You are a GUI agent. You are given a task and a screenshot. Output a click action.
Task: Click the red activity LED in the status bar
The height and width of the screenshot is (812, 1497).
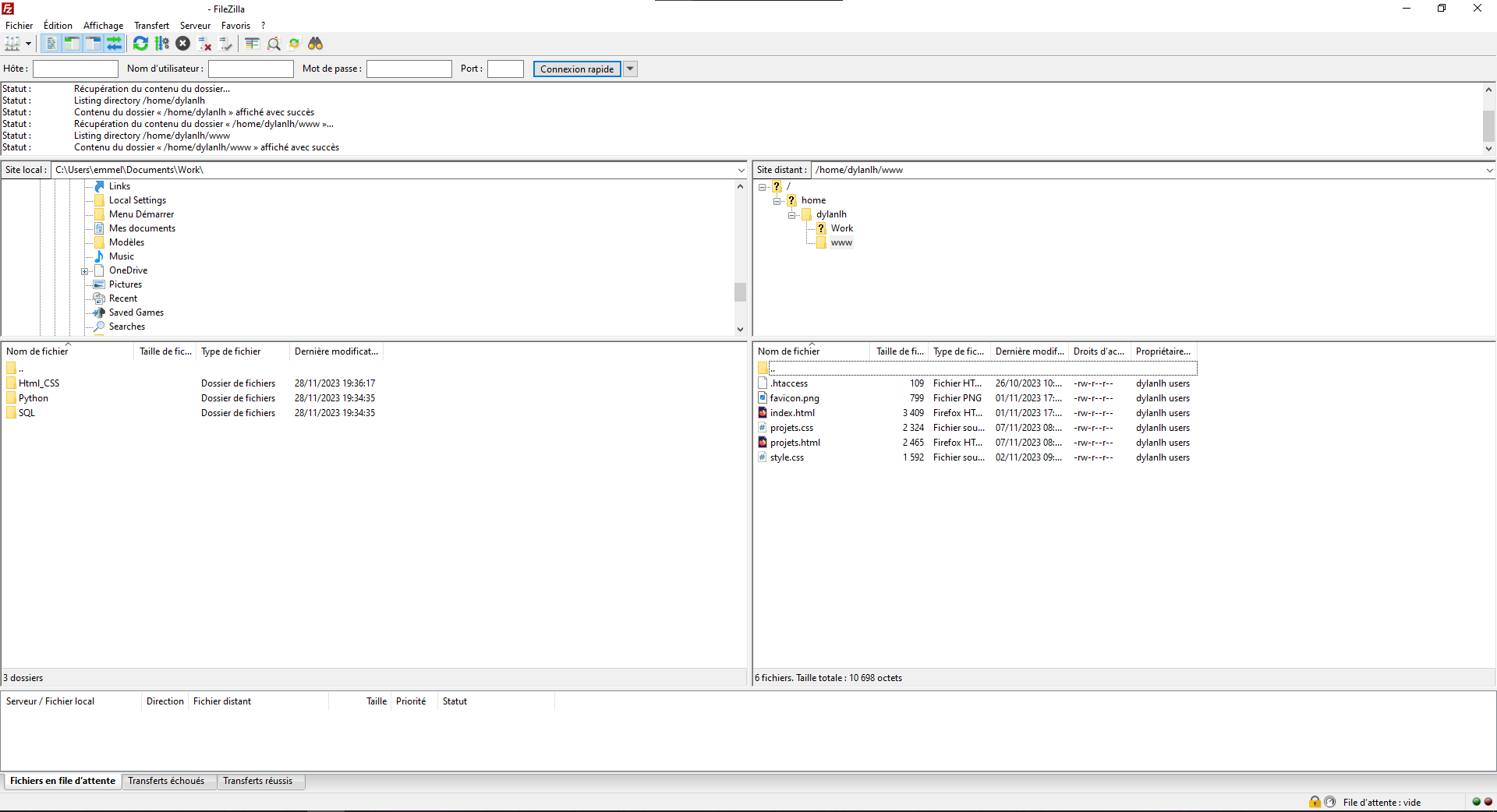click(1488, 802)
